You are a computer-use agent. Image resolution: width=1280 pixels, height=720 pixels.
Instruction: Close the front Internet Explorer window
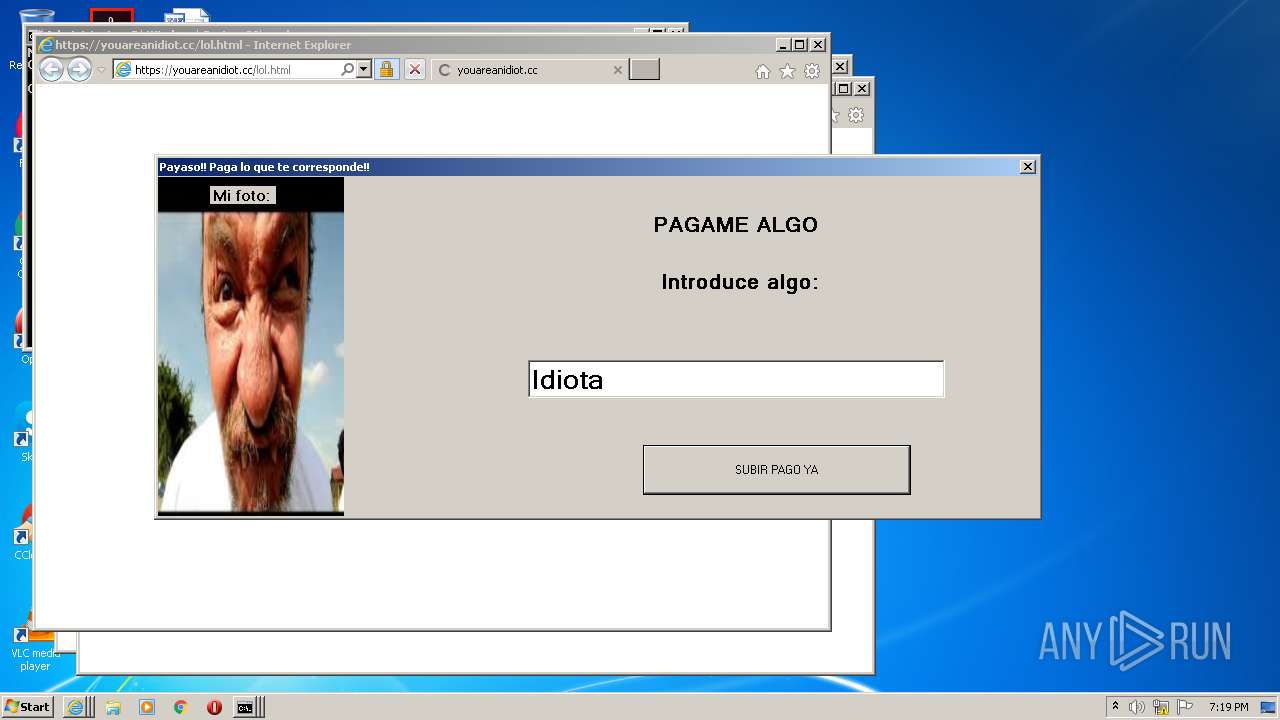(818, 45)
